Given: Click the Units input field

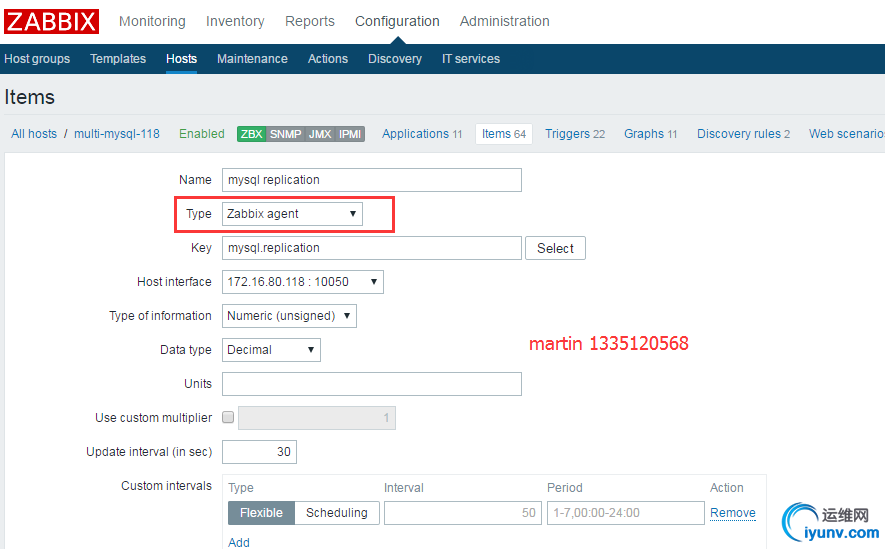Looking at the screenshot, I should coord(372,384).
